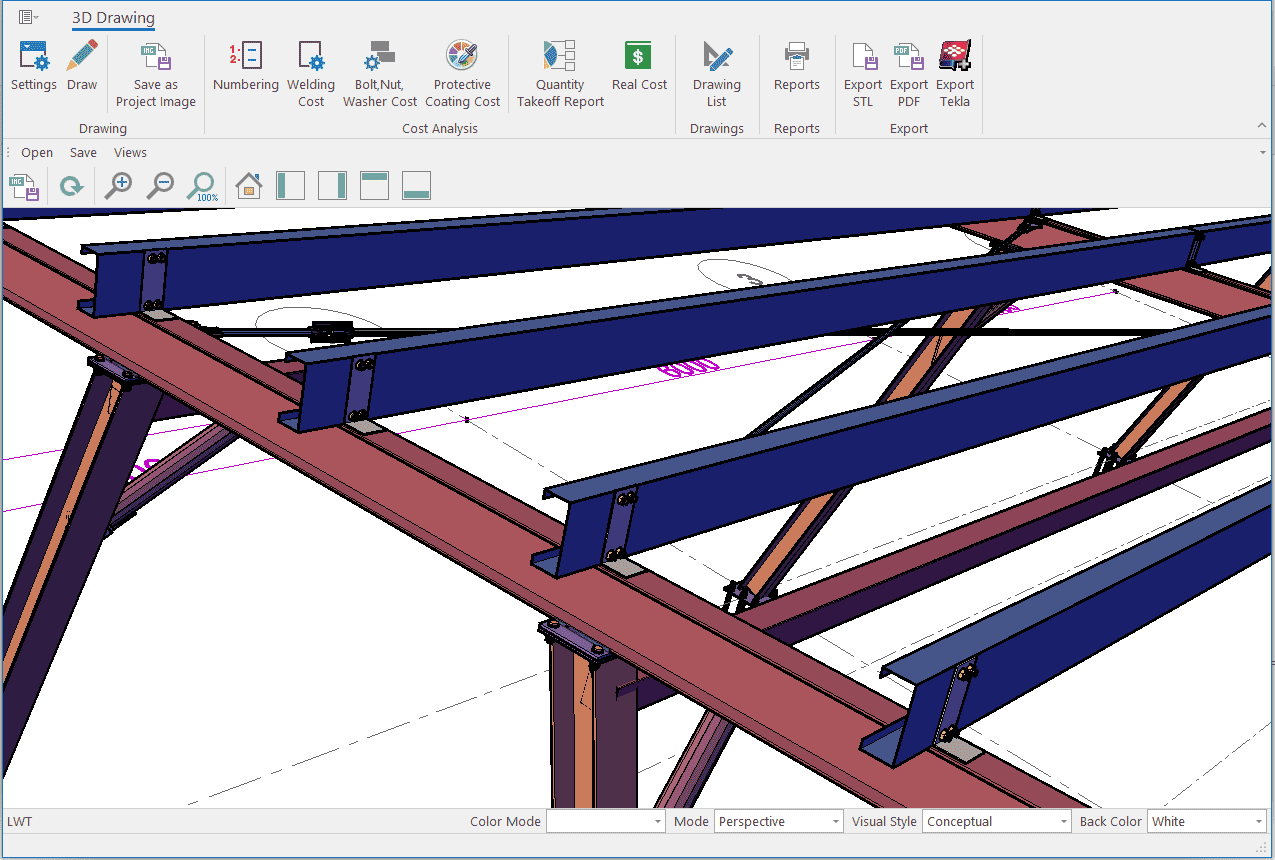
Task: Export the drawing as PDF
Action: [909, 75]
